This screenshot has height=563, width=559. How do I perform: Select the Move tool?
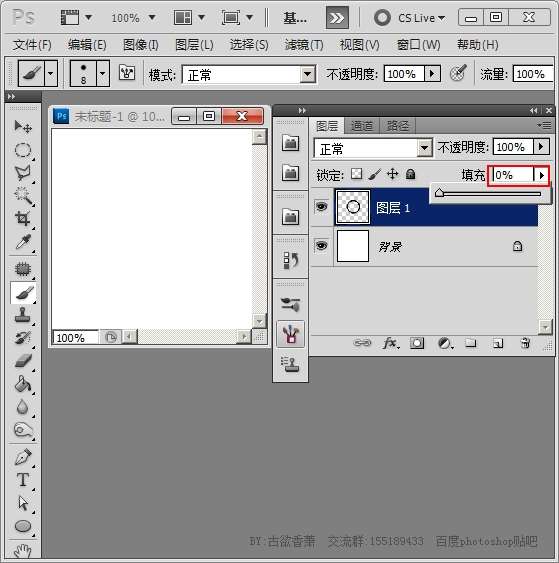pyautogui.click(x=23, y=126)
